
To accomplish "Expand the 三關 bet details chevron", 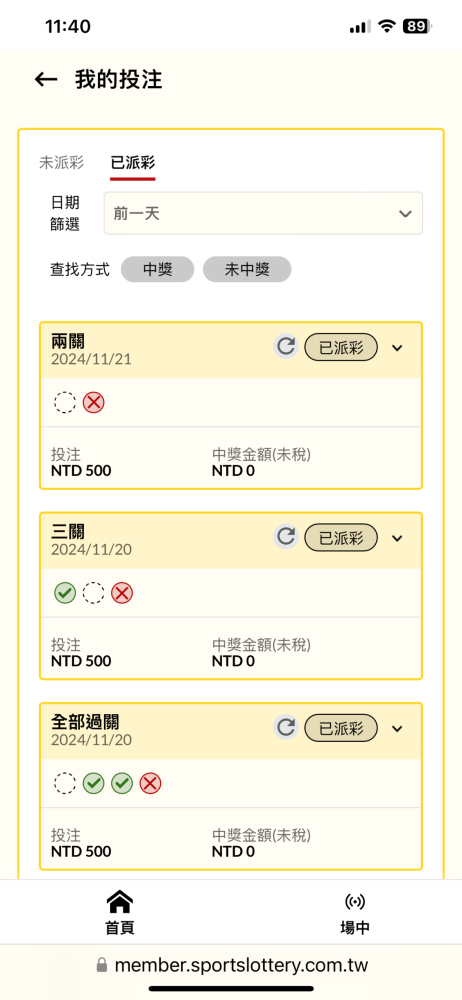I will tap(397, 538).
